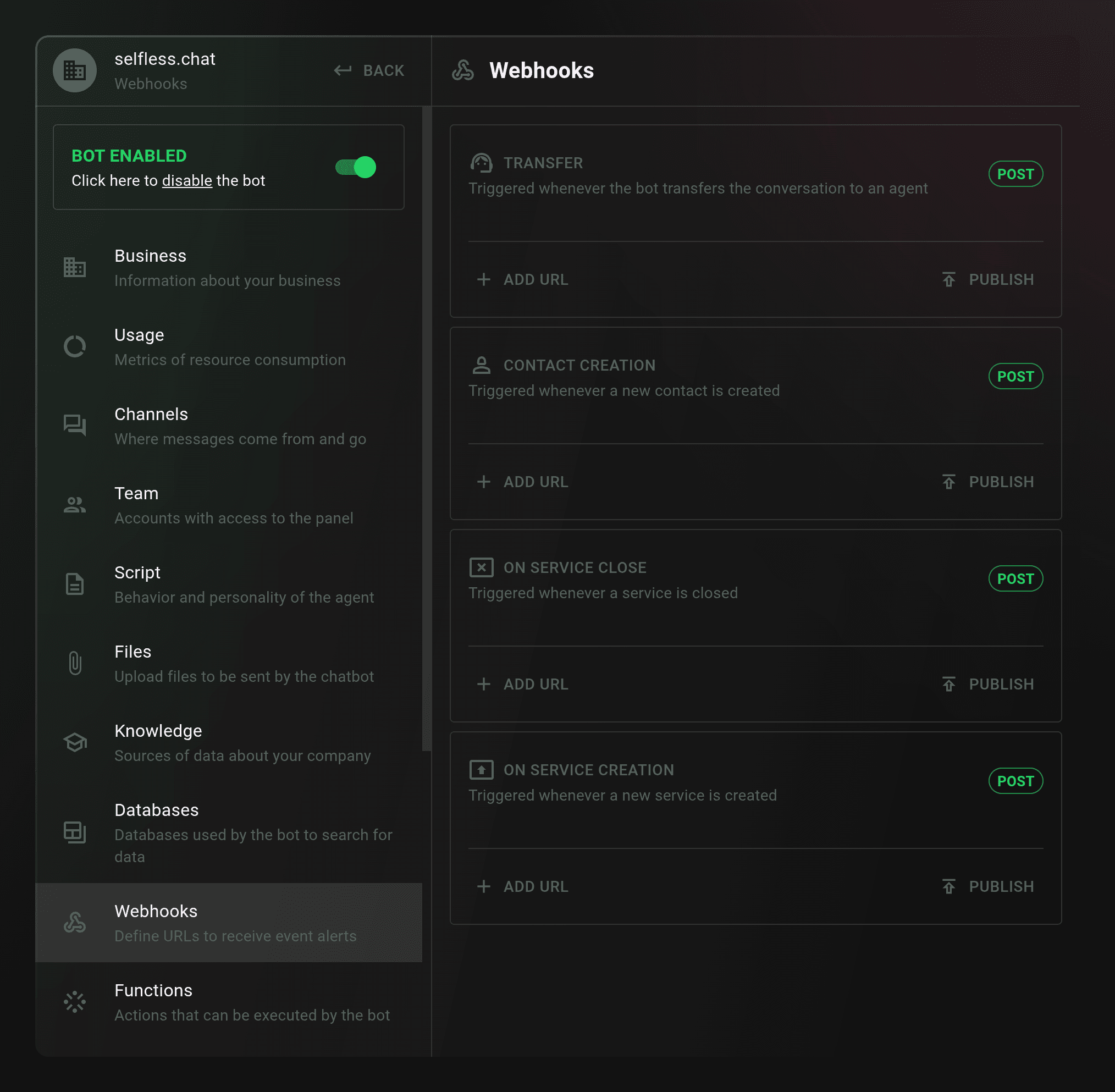
Task: Click the POST badge on Contact Creation card
Action: click(x=1015, y=376)
